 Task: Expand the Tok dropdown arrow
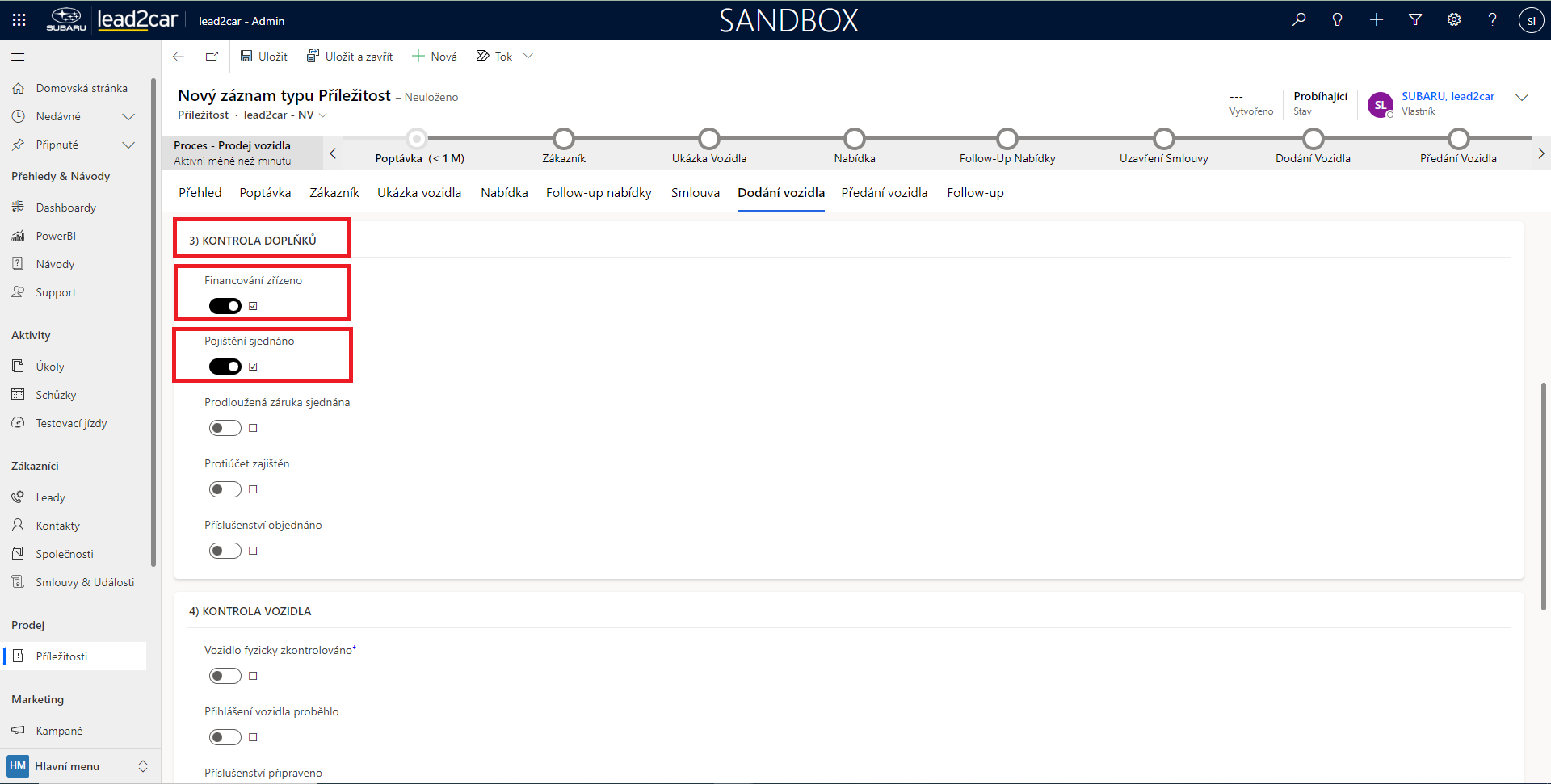click(528, 57)
